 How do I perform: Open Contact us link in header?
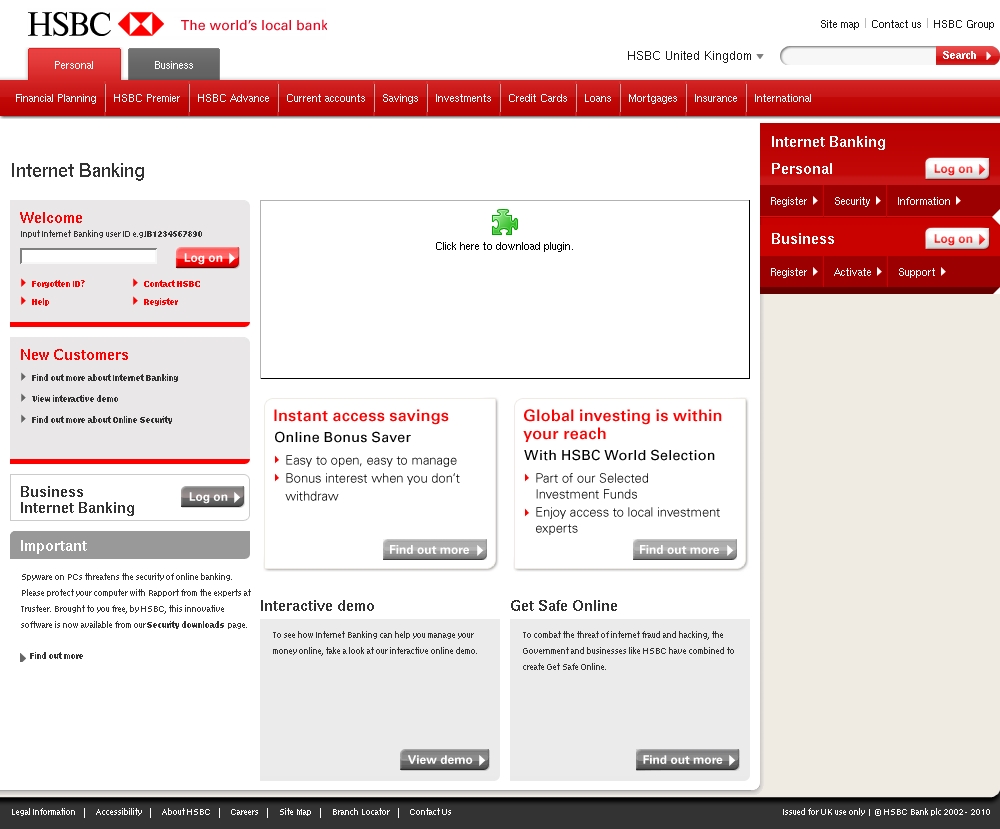point(896,24)
